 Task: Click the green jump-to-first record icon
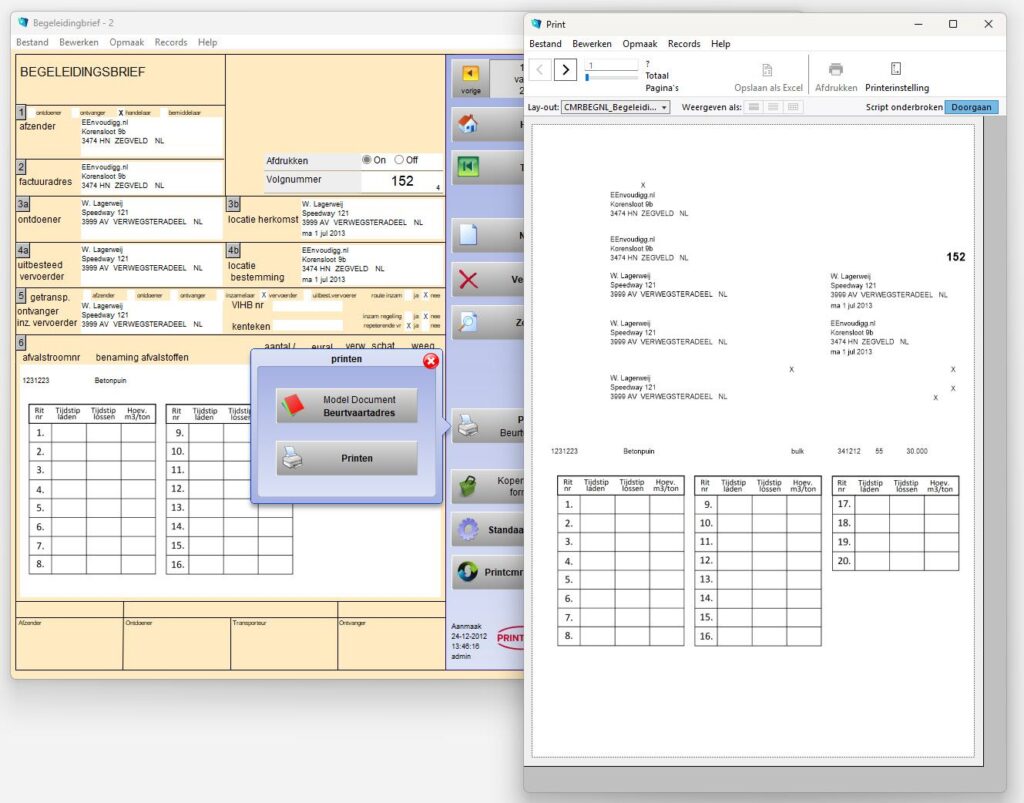(x=467, y=167)
